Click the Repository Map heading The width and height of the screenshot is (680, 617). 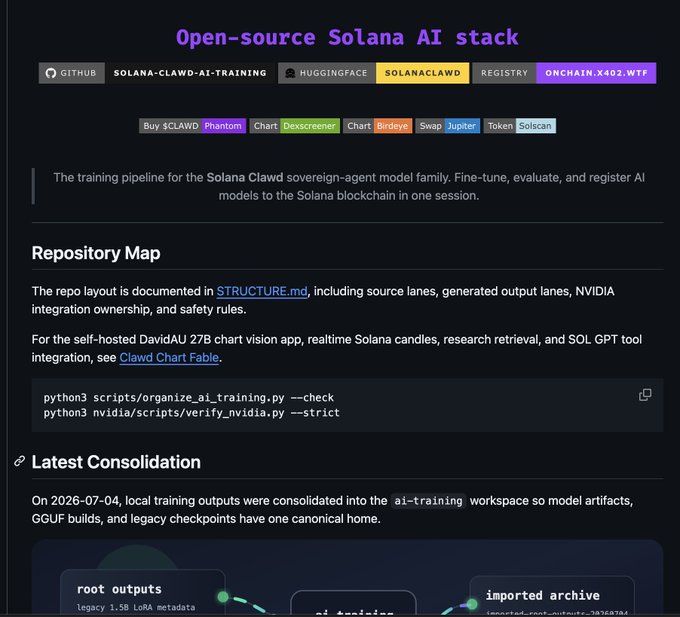coord(96,253)
